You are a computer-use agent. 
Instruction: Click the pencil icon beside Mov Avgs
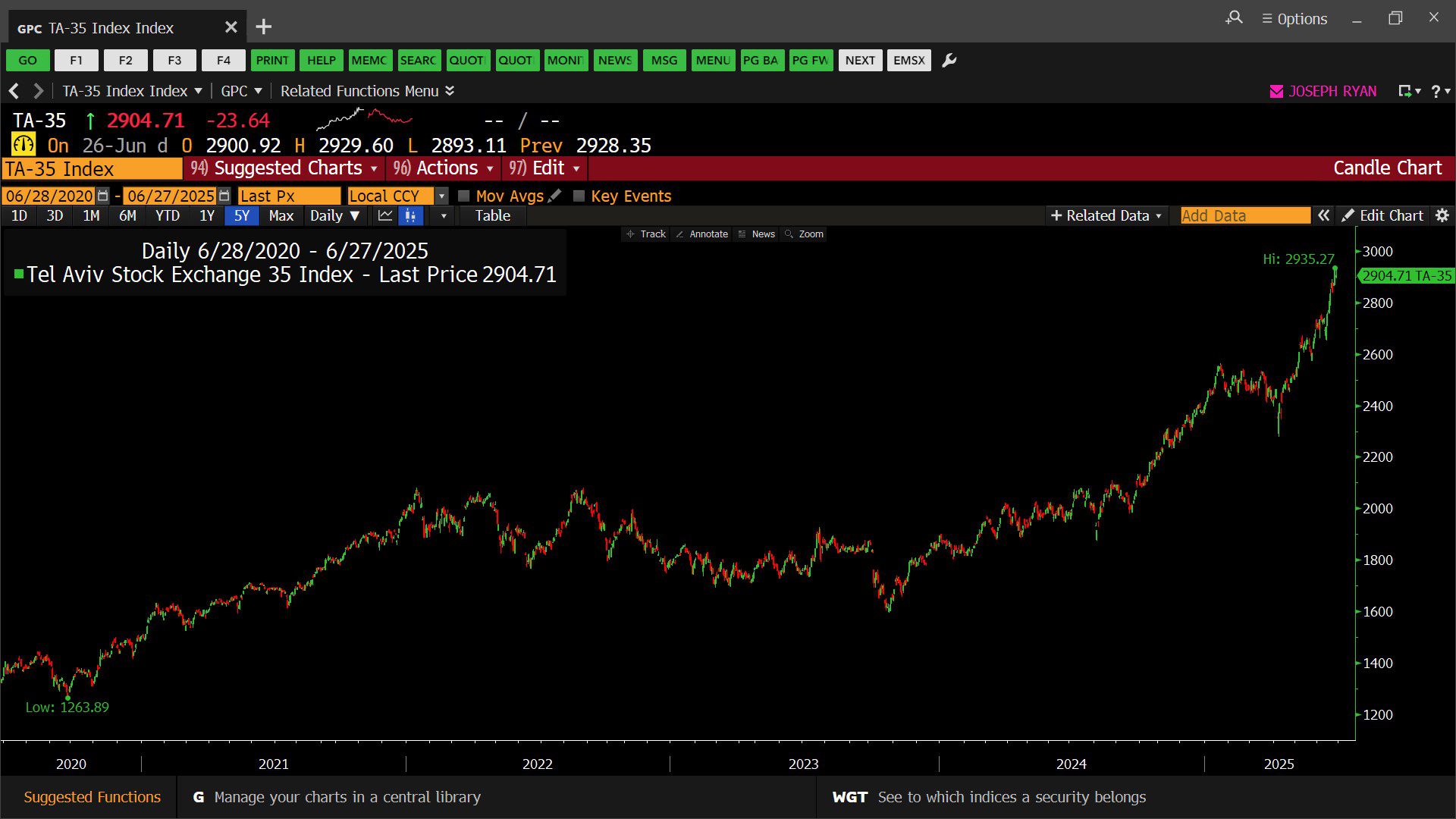point(555,196)
